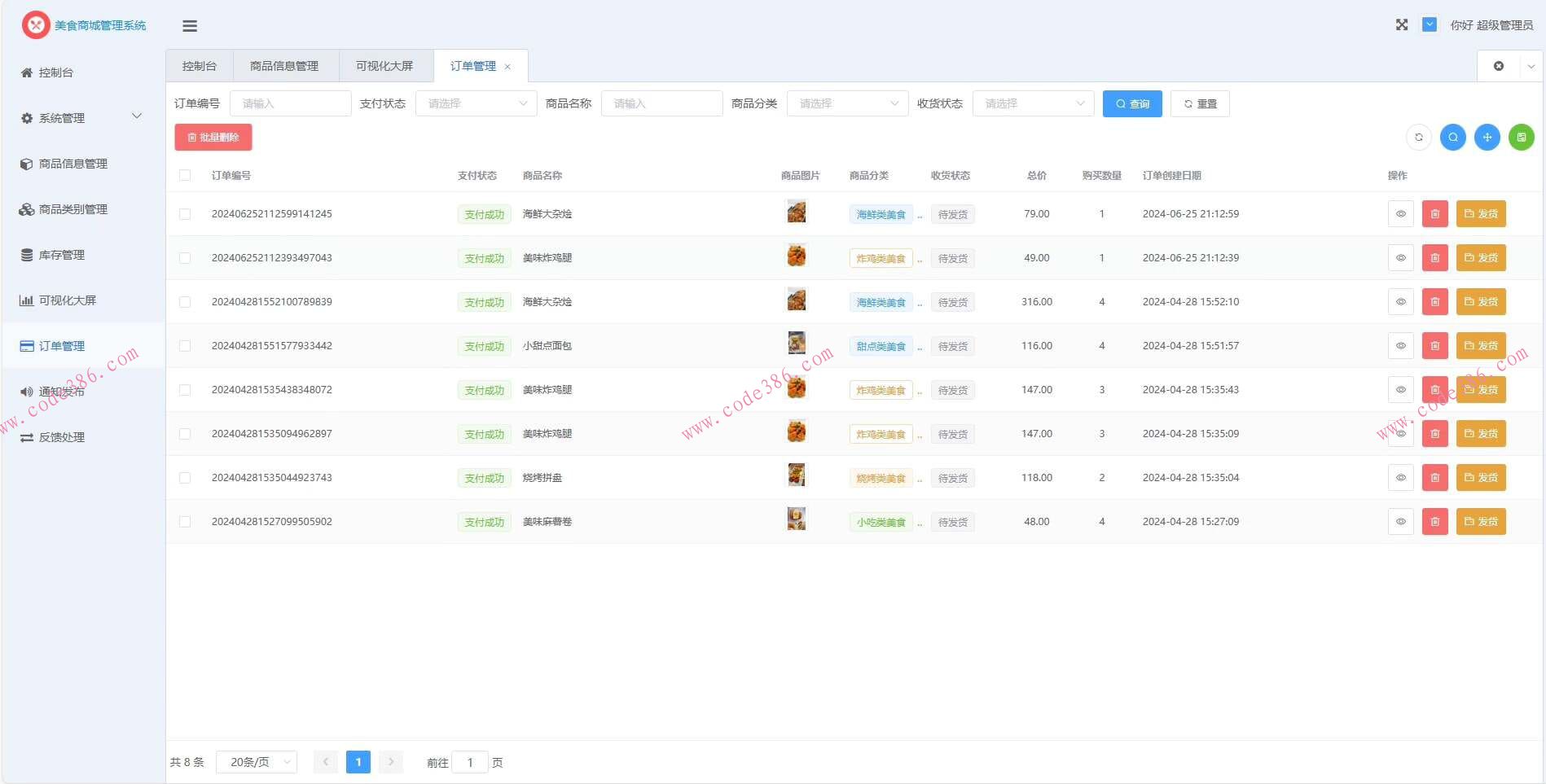Screen dimensions: 1546x784
Task: Click the blue round search icon
Action: [1452, 138]
